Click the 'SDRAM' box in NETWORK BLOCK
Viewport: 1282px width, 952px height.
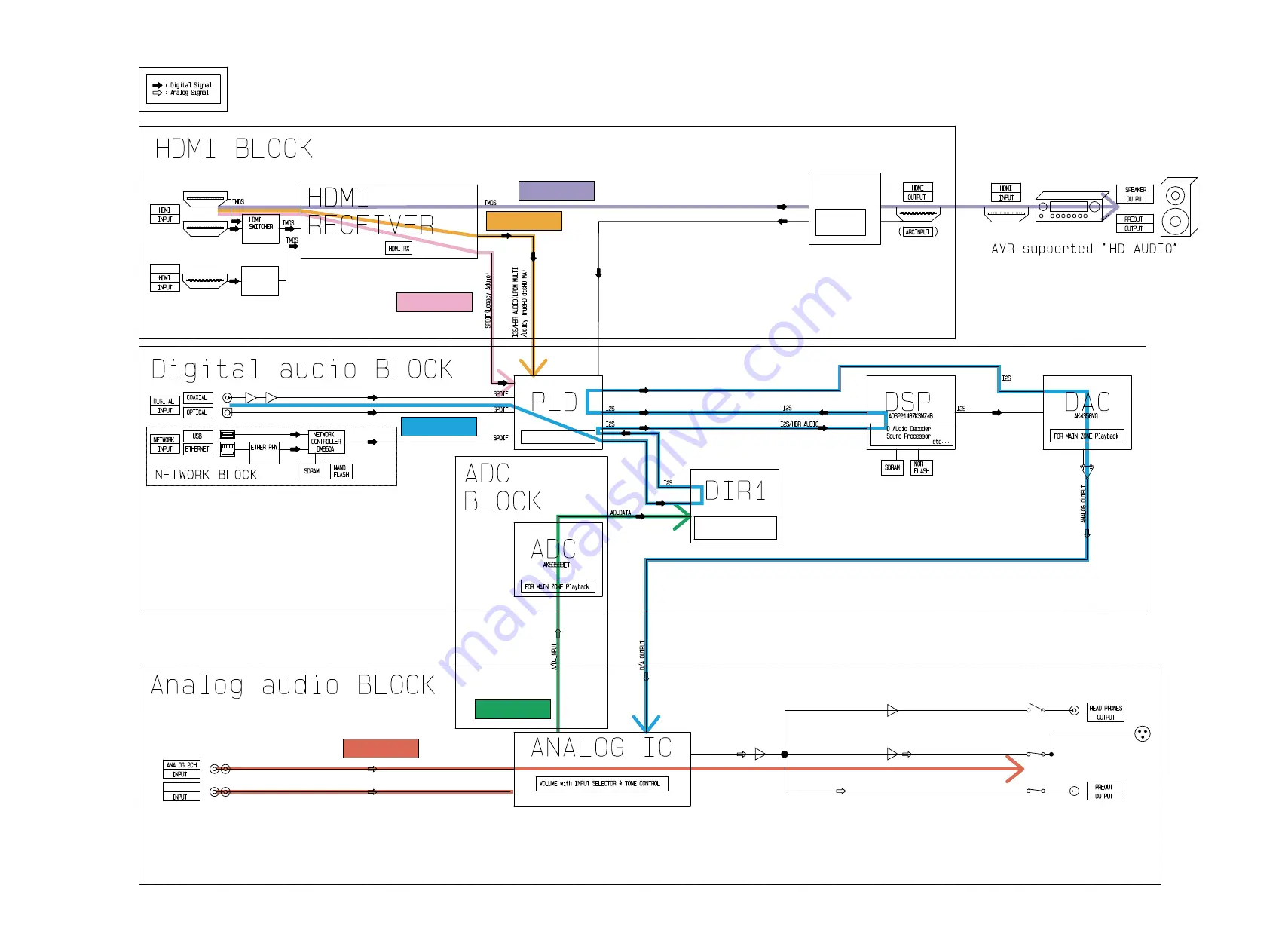tap(312, 471)
